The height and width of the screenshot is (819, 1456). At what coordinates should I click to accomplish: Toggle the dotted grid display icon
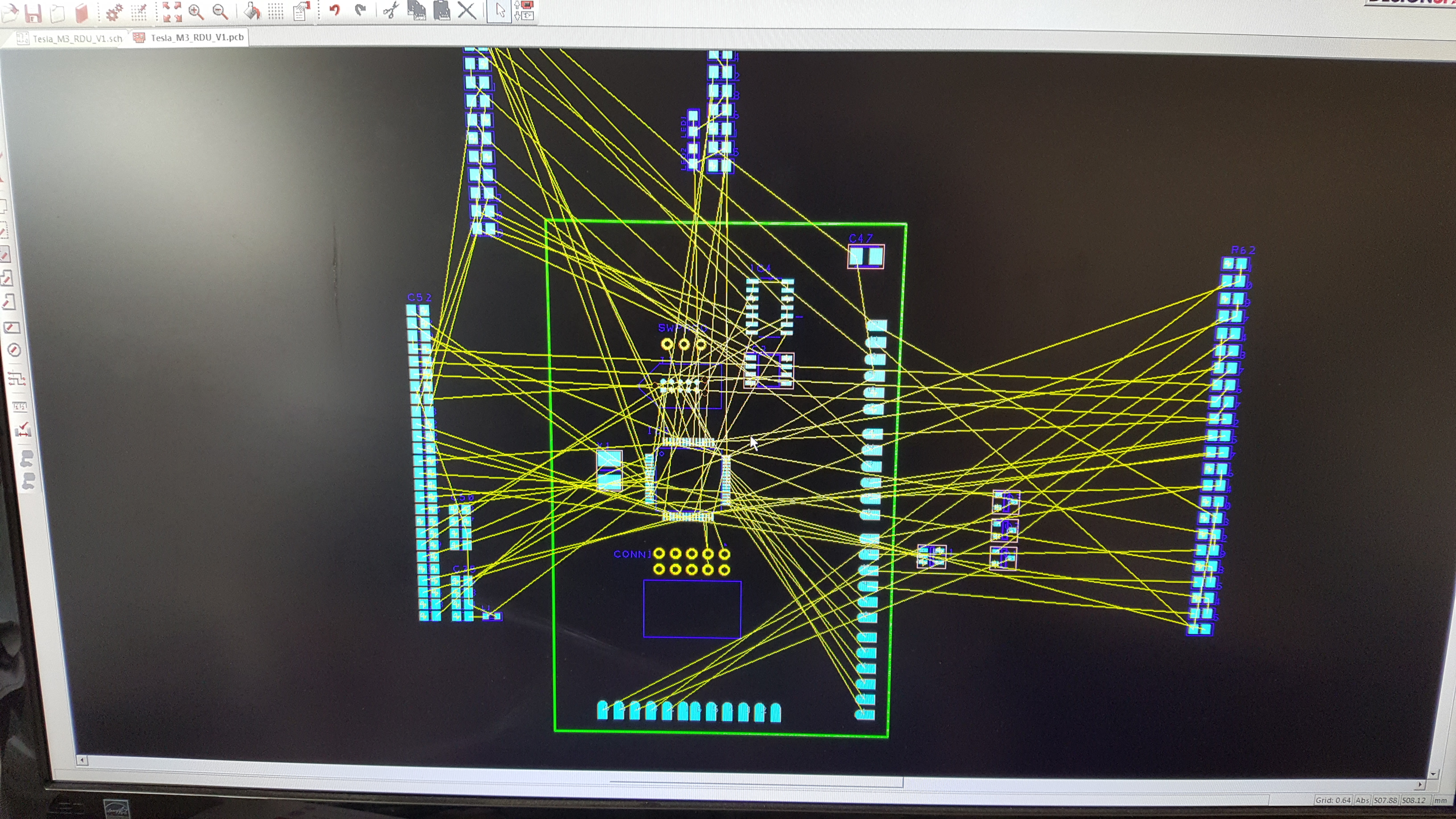(276, 11)
